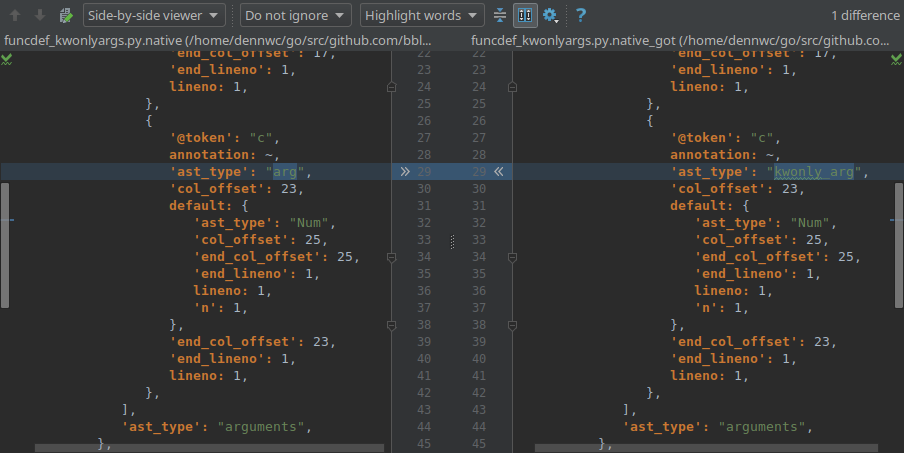Click the funcdef_kwonlyargs.py.native file title
Viewport: 904px width, 453px height.
pos(217,40)
